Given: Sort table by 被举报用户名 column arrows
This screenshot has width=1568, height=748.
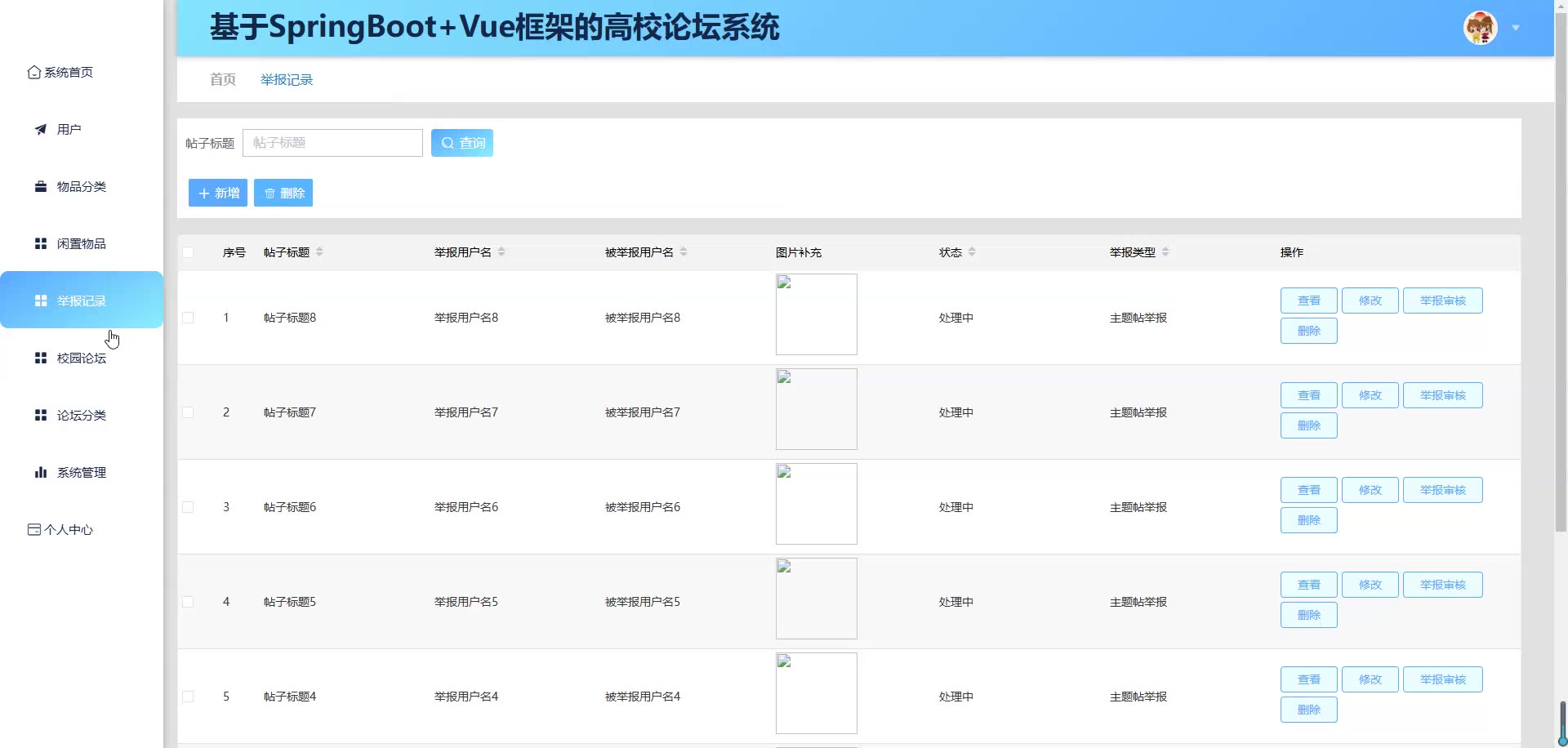Looking at the screenshot, I should 684,252.
